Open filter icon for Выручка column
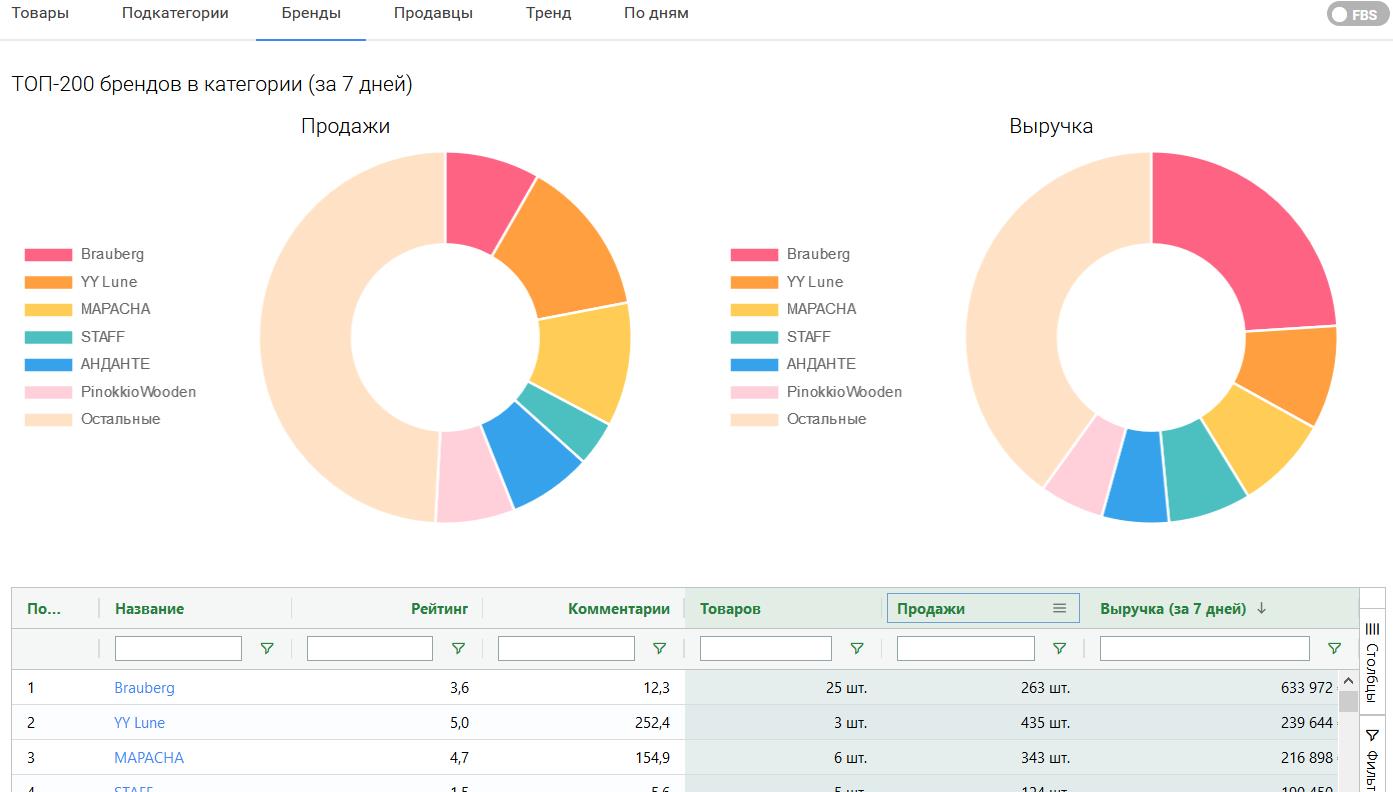The width and height of the screenshot is (1393, 792). coord(1334,648)
